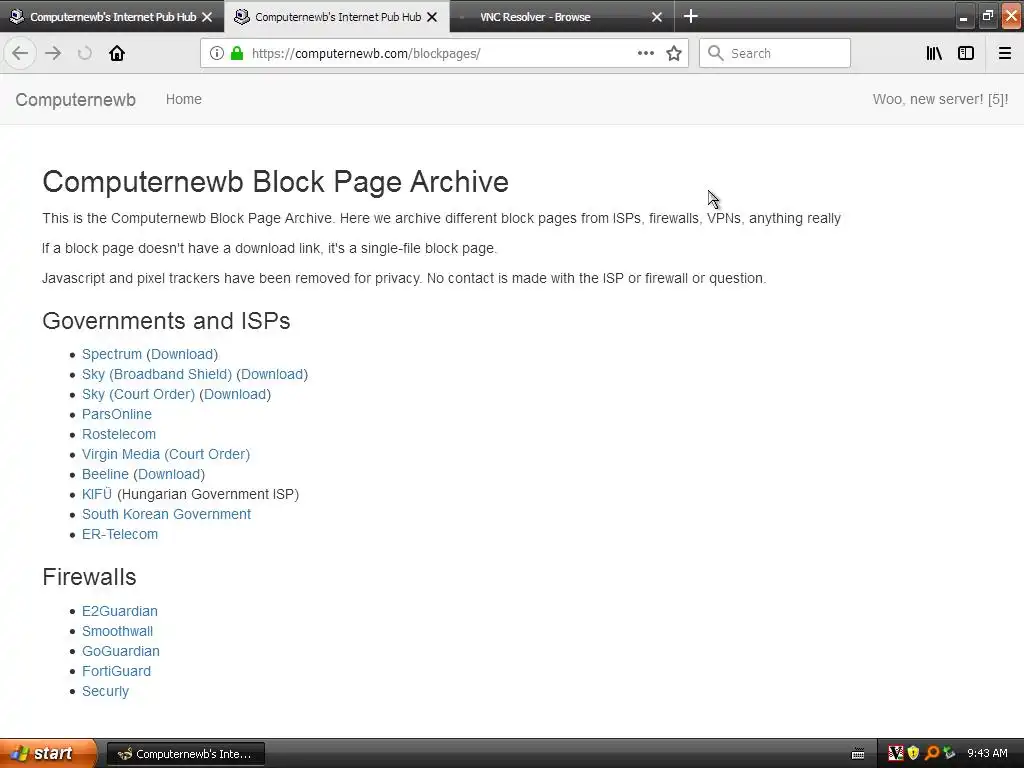This screenshot has height=768, width=1024.
Task: Click the 9:43 AM system clock
Action: point(987,754)
